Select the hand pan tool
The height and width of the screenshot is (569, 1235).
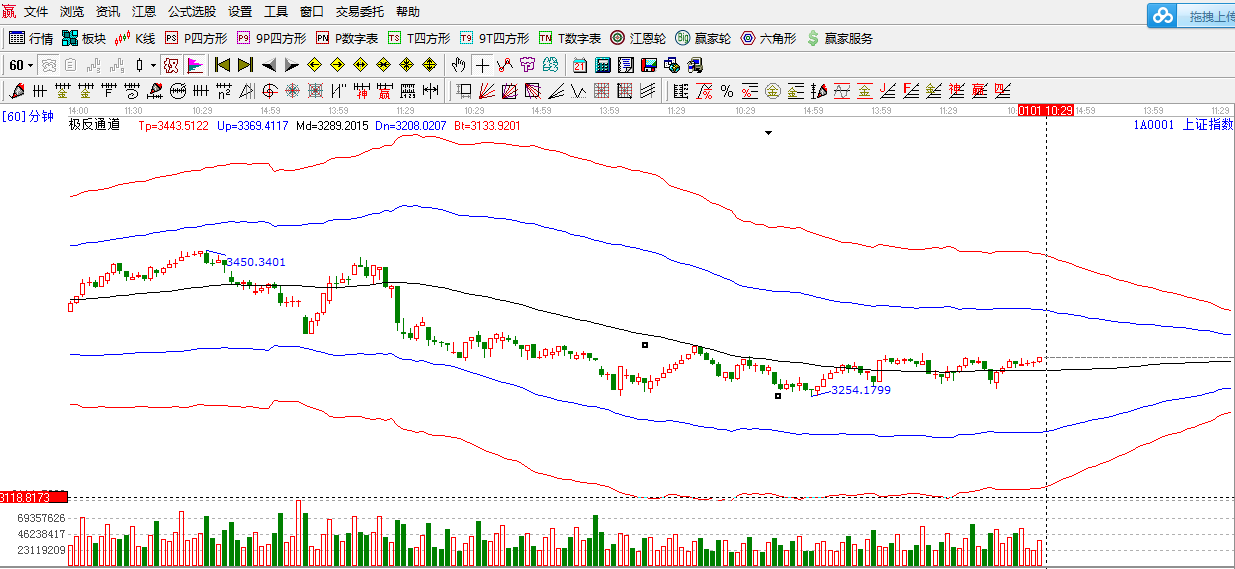pyautogui.click(x=458, y=65)
